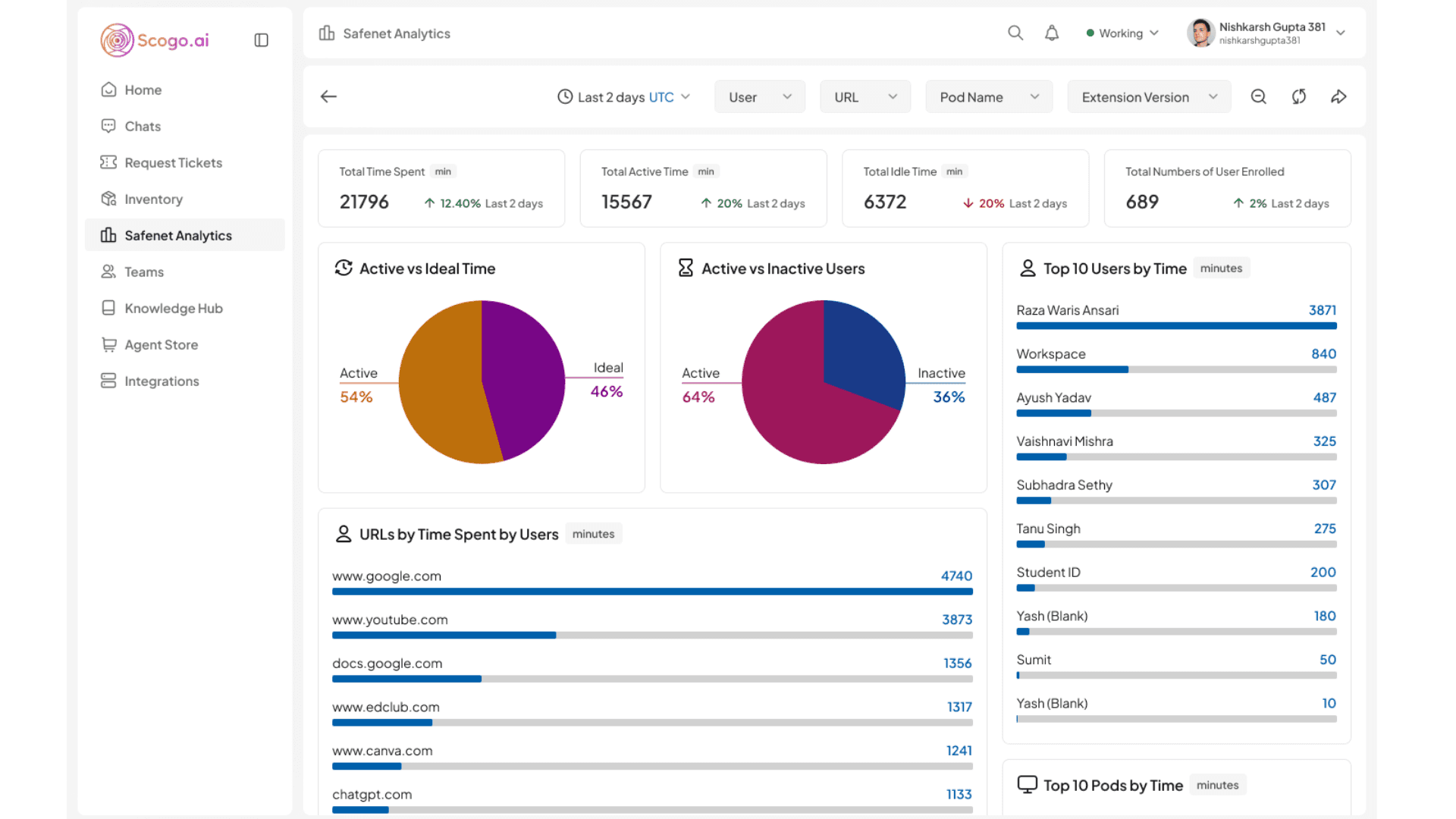Click the share arrow icon
Viewport: 1456px width, 819px height.
point(1338,96)
